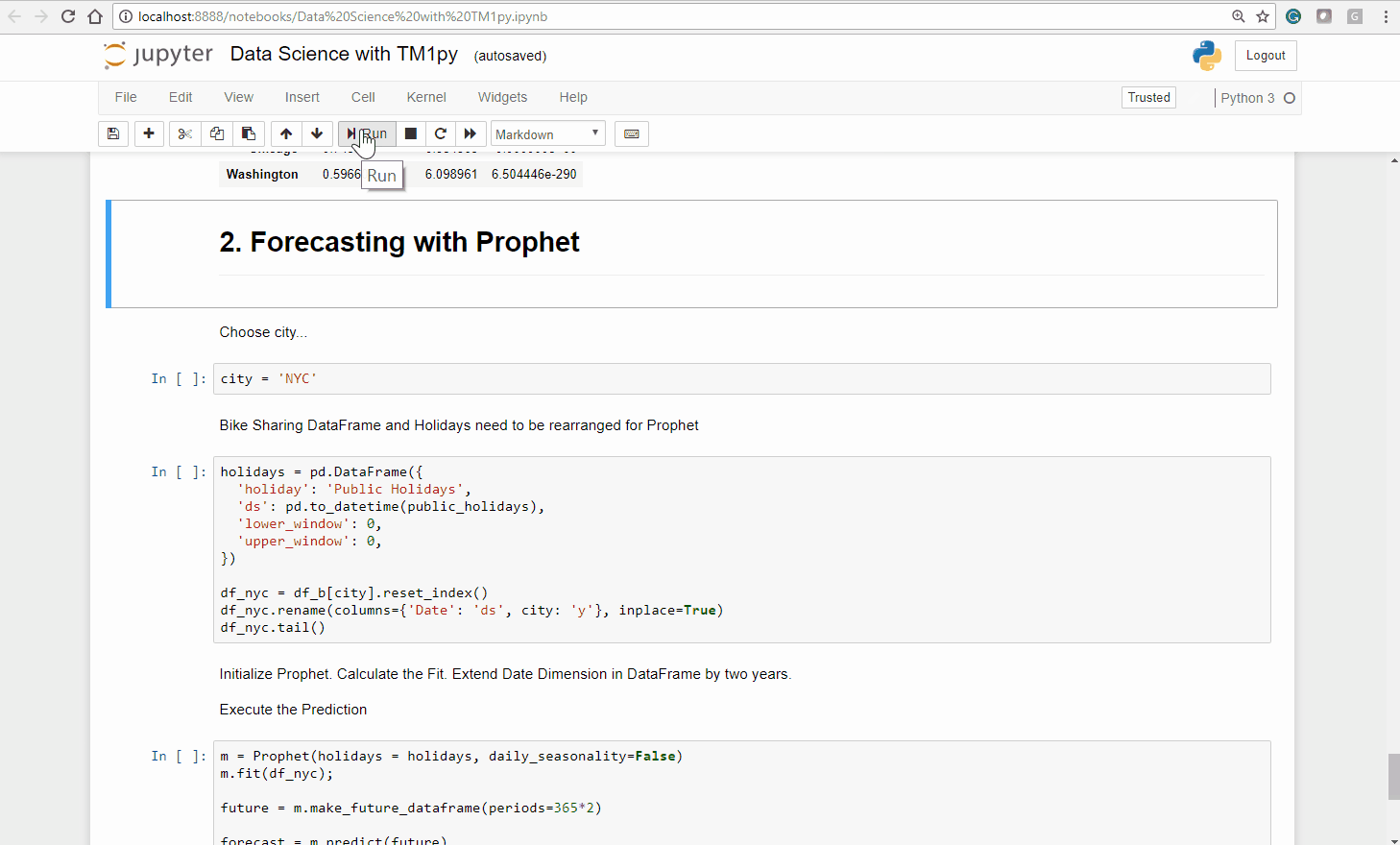Screen dimensions: 1400x845
Task: Open the Kernel menu
Action: click(x=426, y=97)
